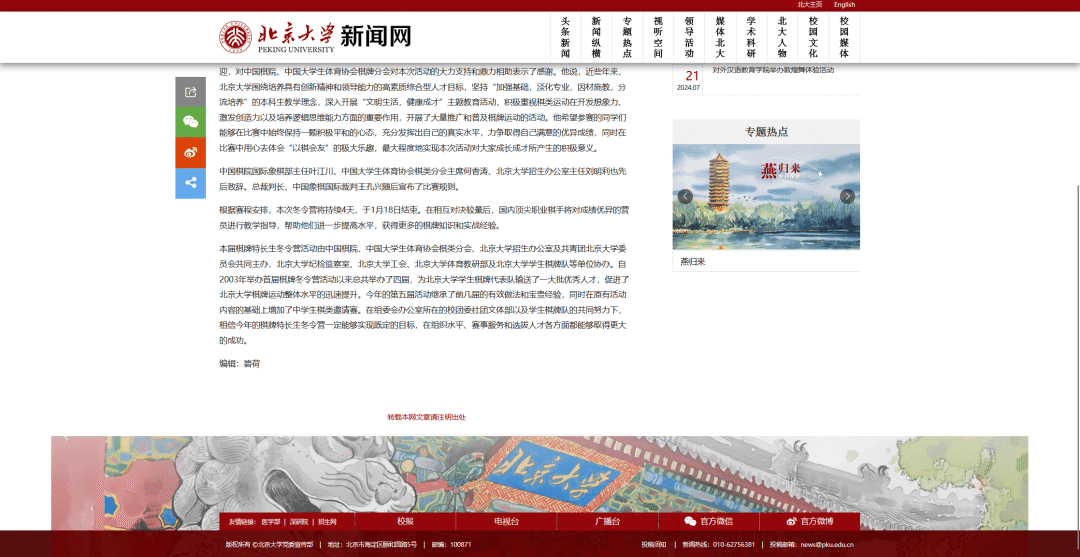
Task: Click paragraph starting 根据赛程安排
Action: 423,217
